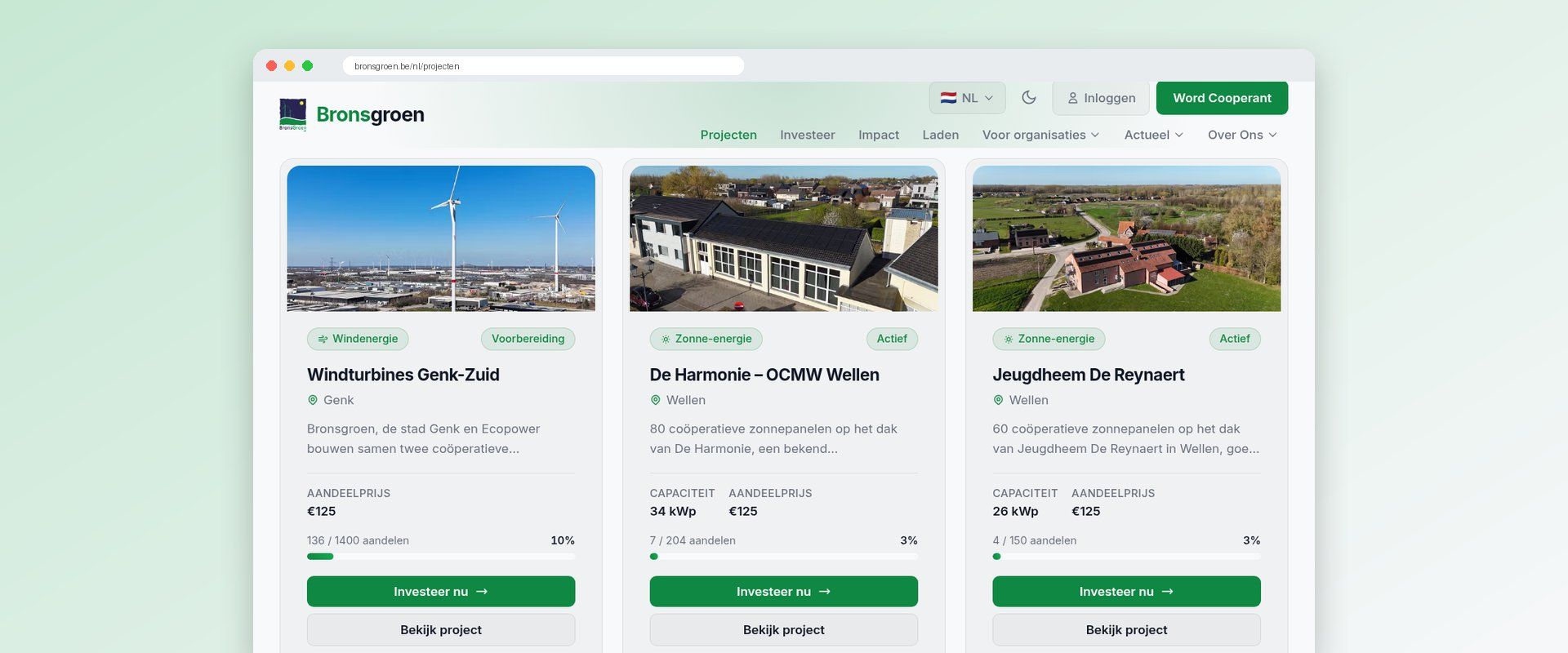The image size is (1568, 653).
Task: Open the Projecten menu item
Action: [x=728, y=135]
